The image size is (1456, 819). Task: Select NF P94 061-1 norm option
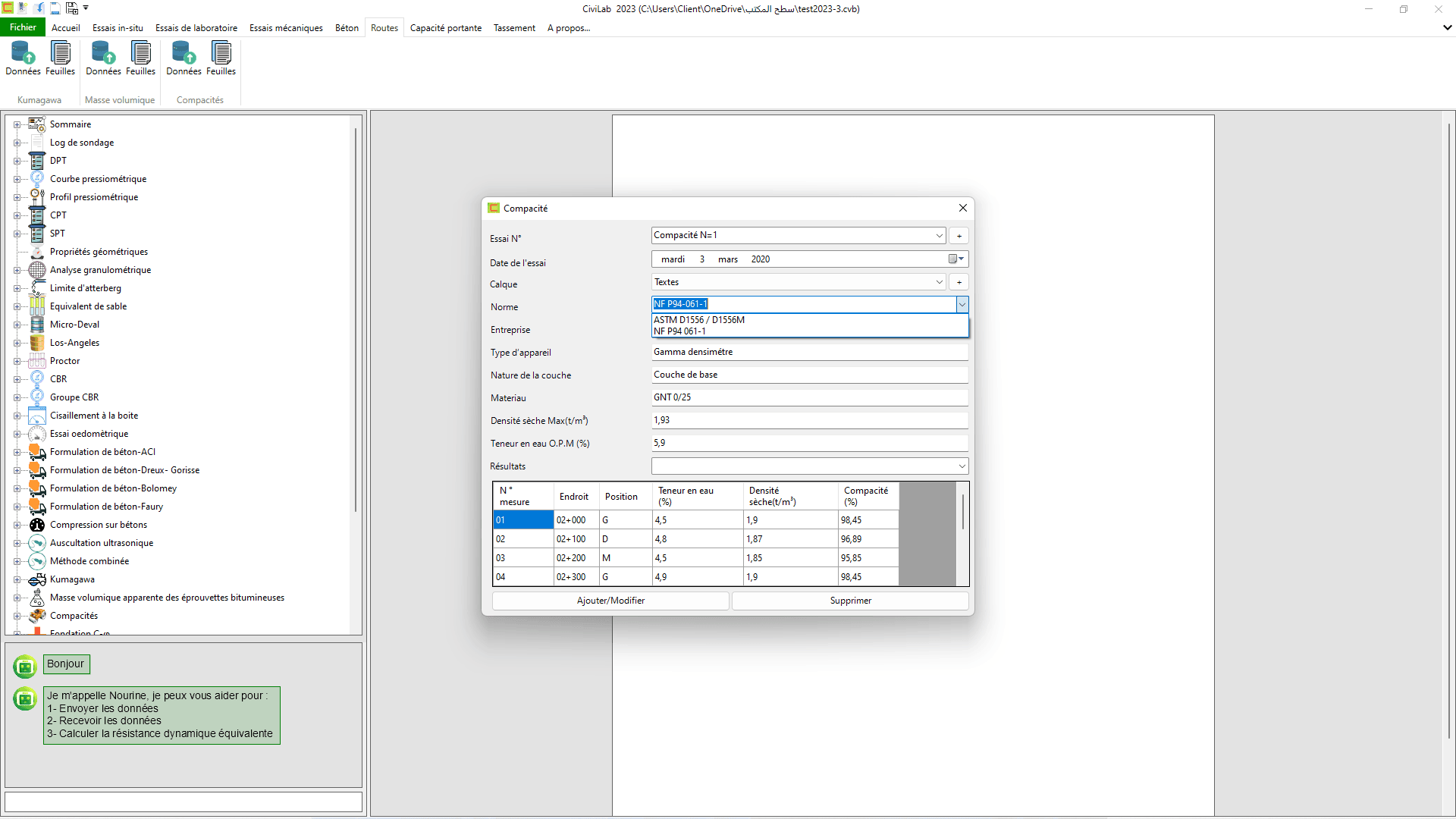coord(810,331)
